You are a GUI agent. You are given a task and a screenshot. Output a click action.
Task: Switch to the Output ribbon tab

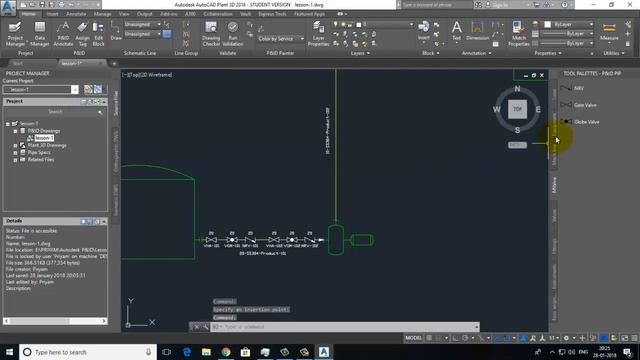(144, 14)
